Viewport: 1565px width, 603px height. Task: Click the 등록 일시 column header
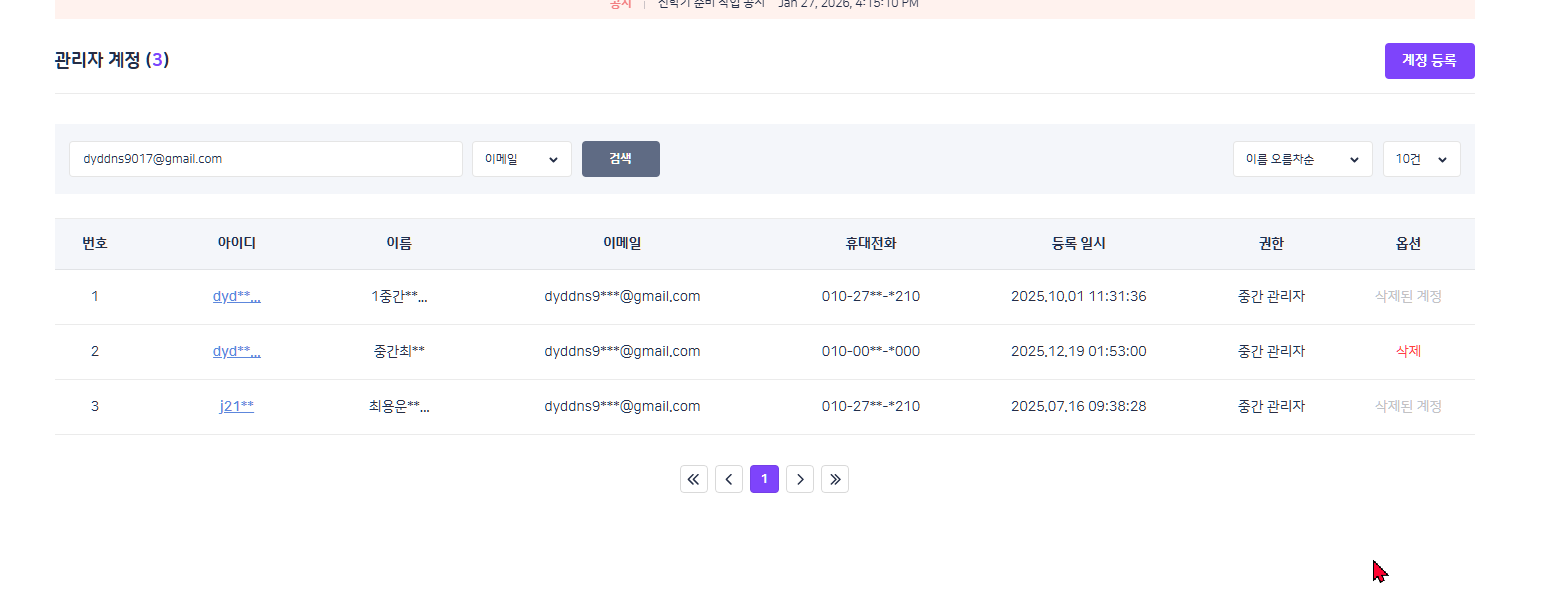pos(1078,243)
